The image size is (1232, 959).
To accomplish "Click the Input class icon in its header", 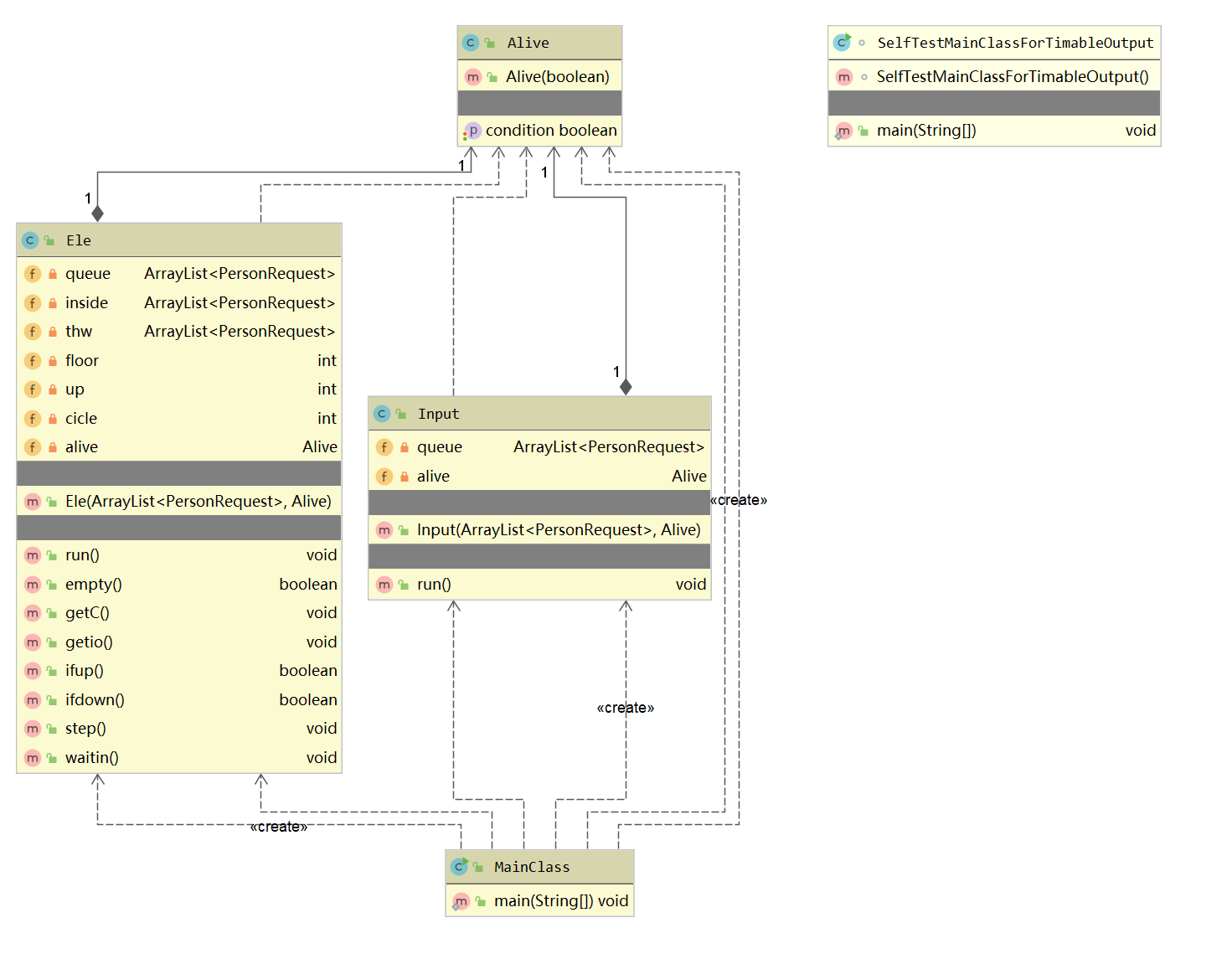I will (382, 414).
